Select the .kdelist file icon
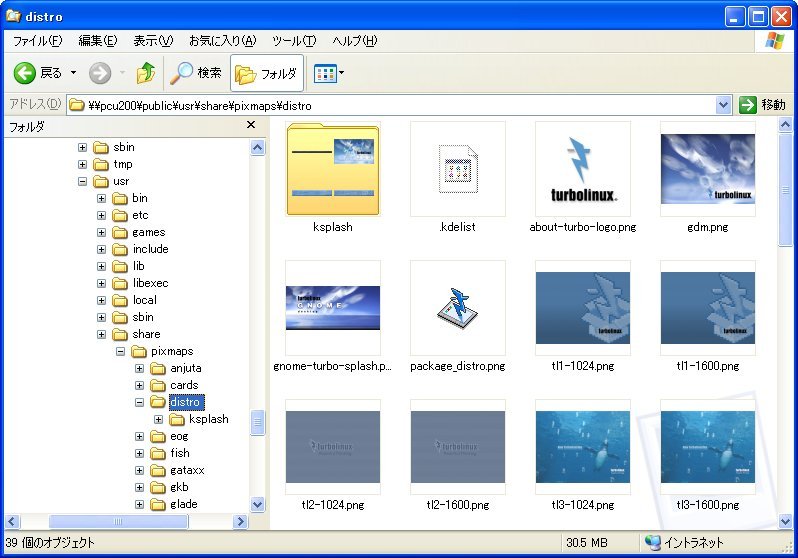 pos(458,169)
